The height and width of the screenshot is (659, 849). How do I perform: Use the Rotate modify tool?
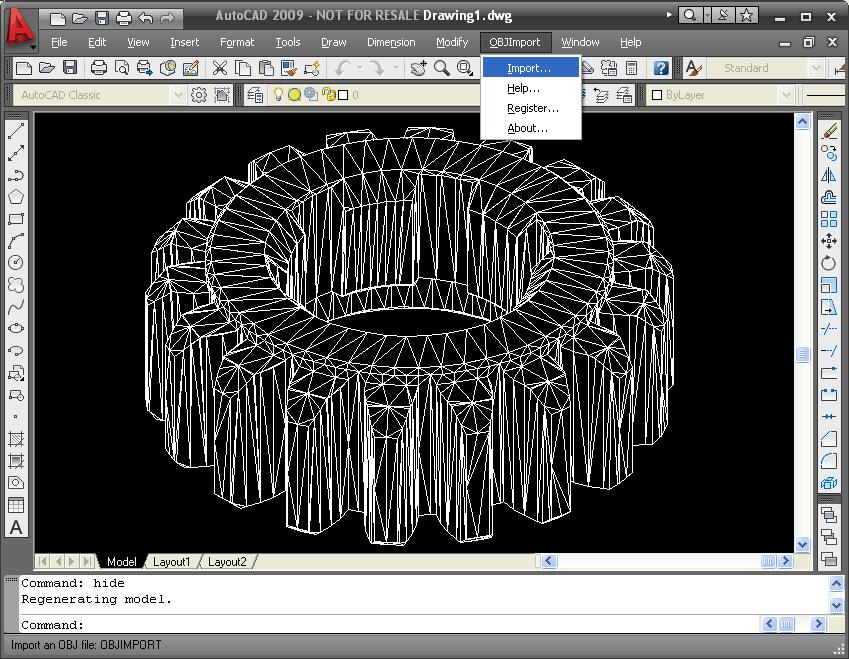(829, 263)
